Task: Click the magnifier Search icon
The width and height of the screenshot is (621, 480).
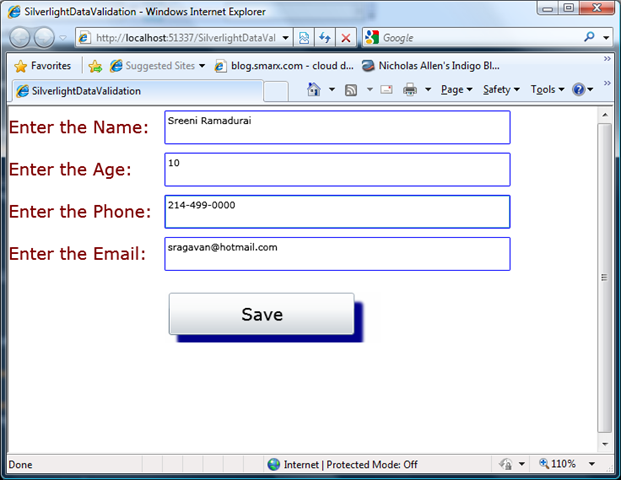Action: (x=589, y=37)
